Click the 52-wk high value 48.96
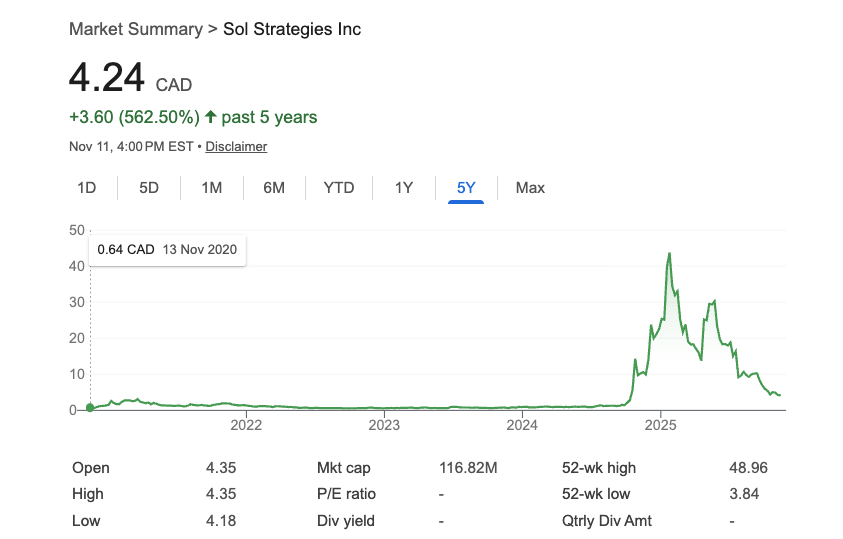The height and width of the screenshot is (539, 843). tap(749, 468)
